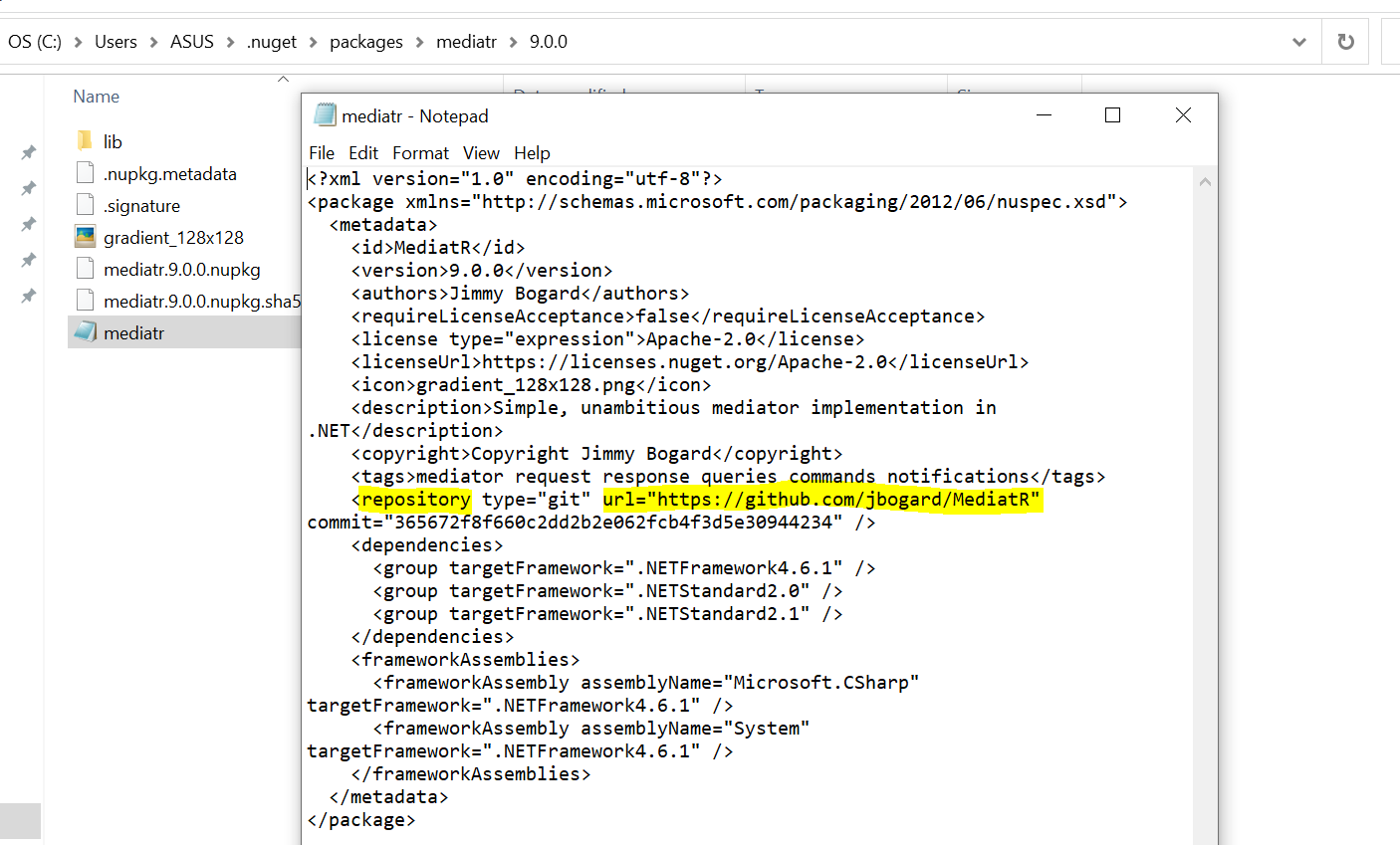Select the mediatr.9.0.0.nupkg file icon
The image size is (1400, 845).
pos(86,269)
